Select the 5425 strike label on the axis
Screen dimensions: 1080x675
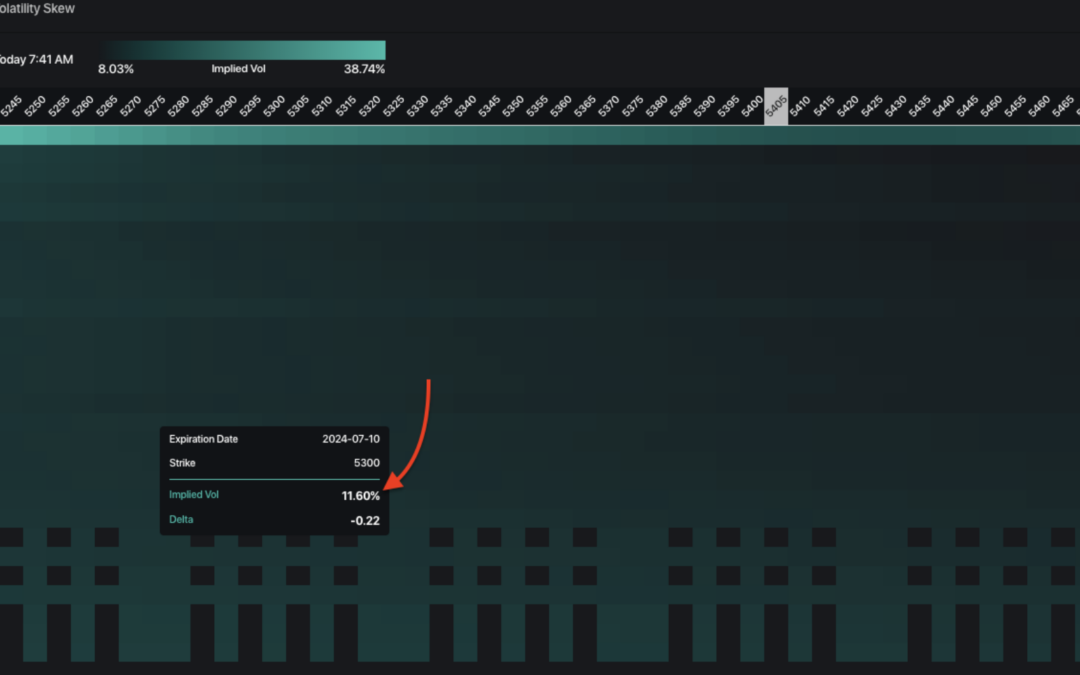(871, 106)
